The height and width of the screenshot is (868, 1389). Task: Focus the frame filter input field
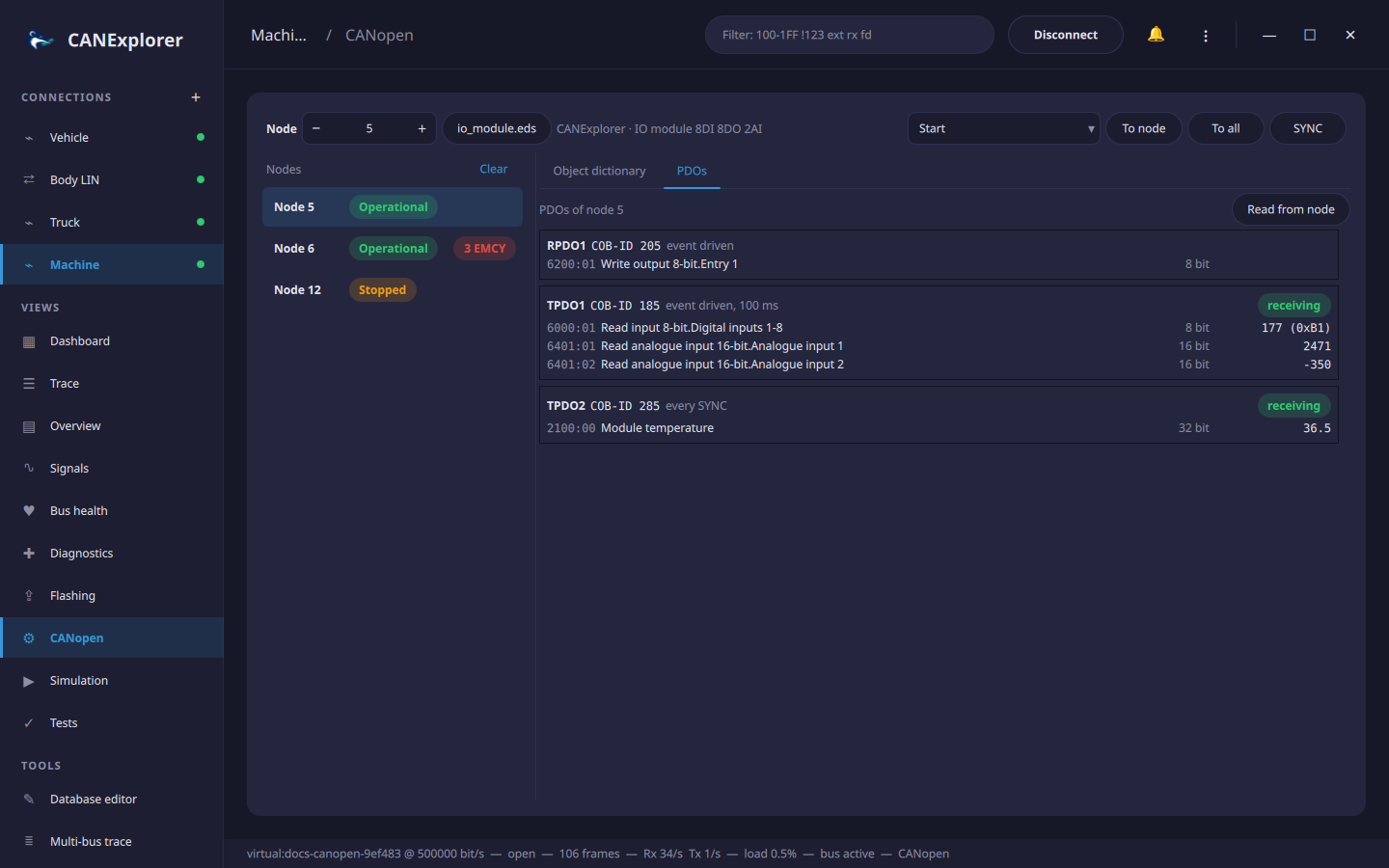[x=850, y=35]
